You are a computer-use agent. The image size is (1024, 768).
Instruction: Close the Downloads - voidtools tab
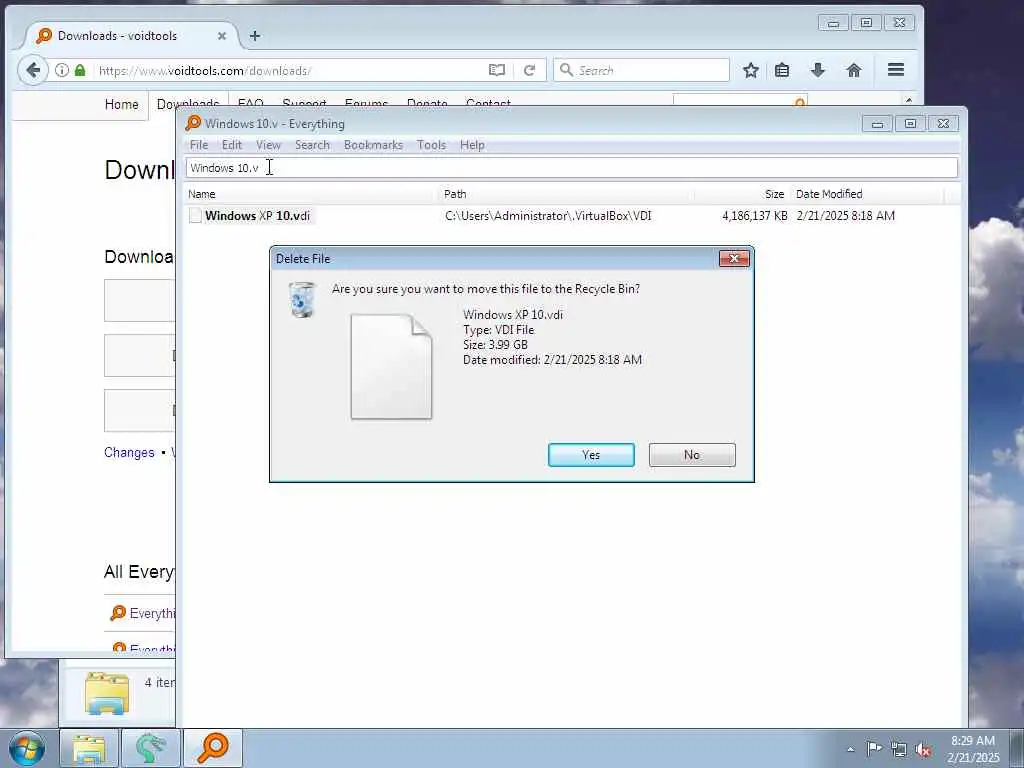click(x=222, y=36)
